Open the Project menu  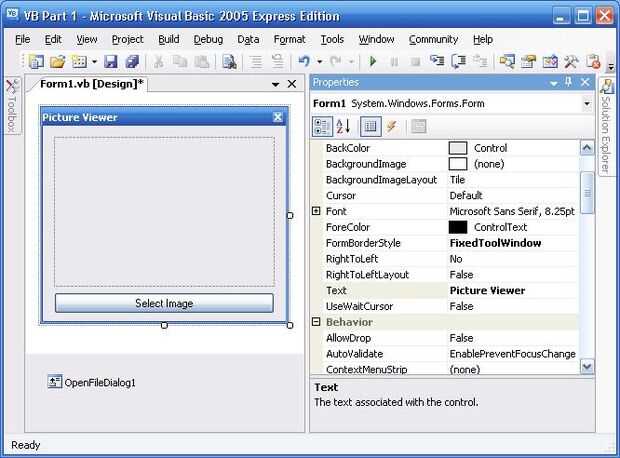[x=127, y=40]
